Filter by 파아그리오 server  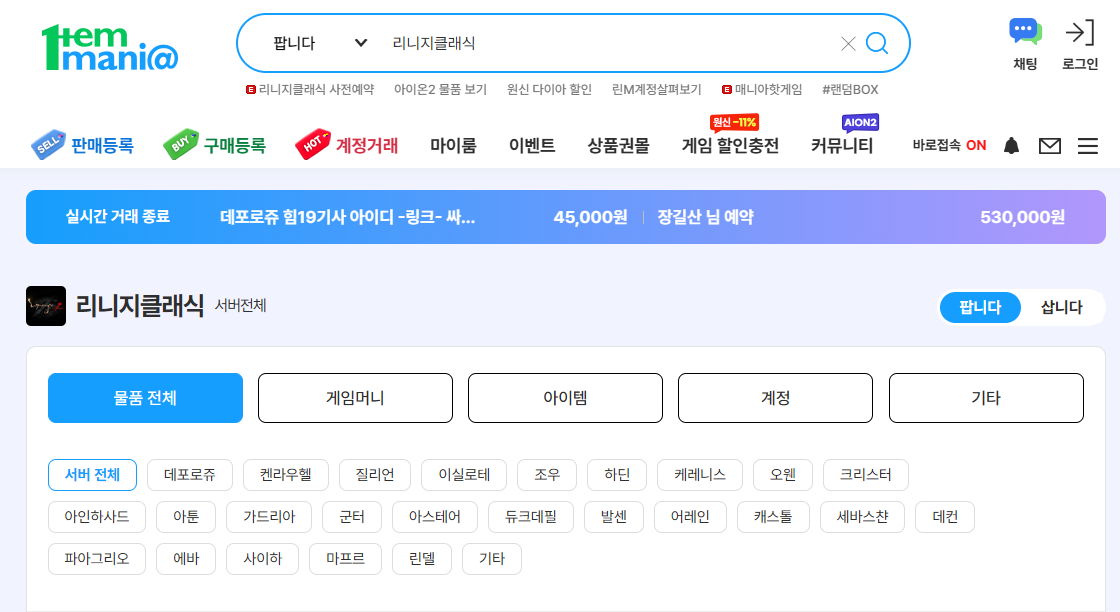pos(96,559)
